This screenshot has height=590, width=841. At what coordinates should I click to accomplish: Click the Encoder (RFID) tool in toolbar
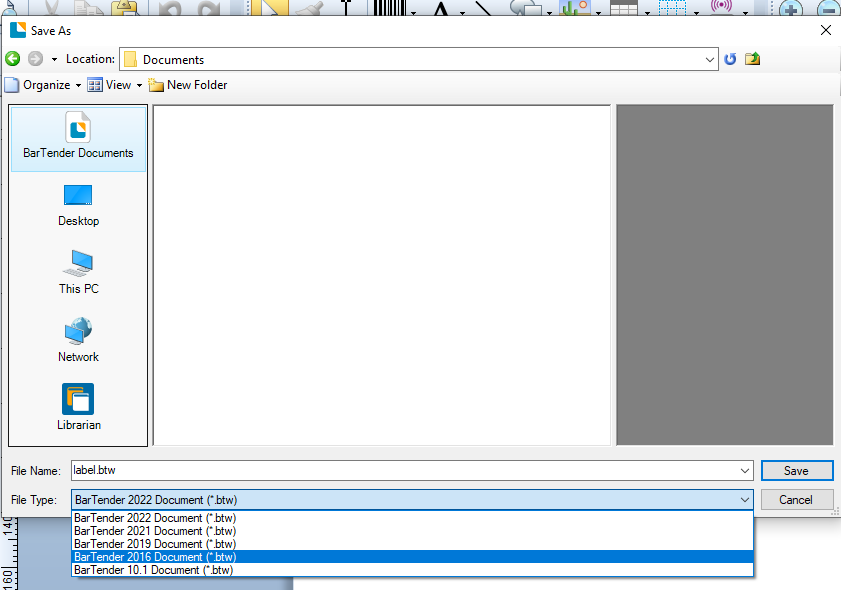(x=721, y=7)
